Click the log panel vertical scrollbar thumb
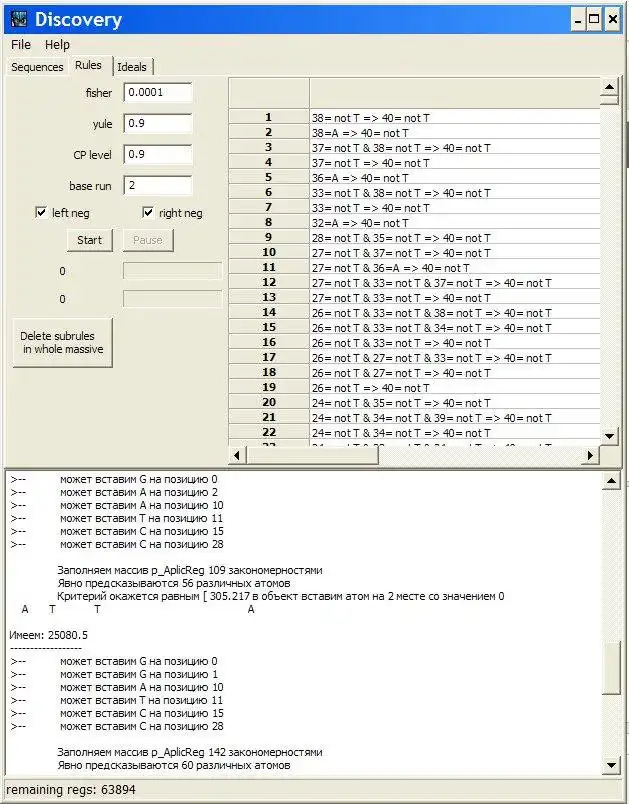The height and width of the screenshot is (804, 629). click(x=611, y=668)
